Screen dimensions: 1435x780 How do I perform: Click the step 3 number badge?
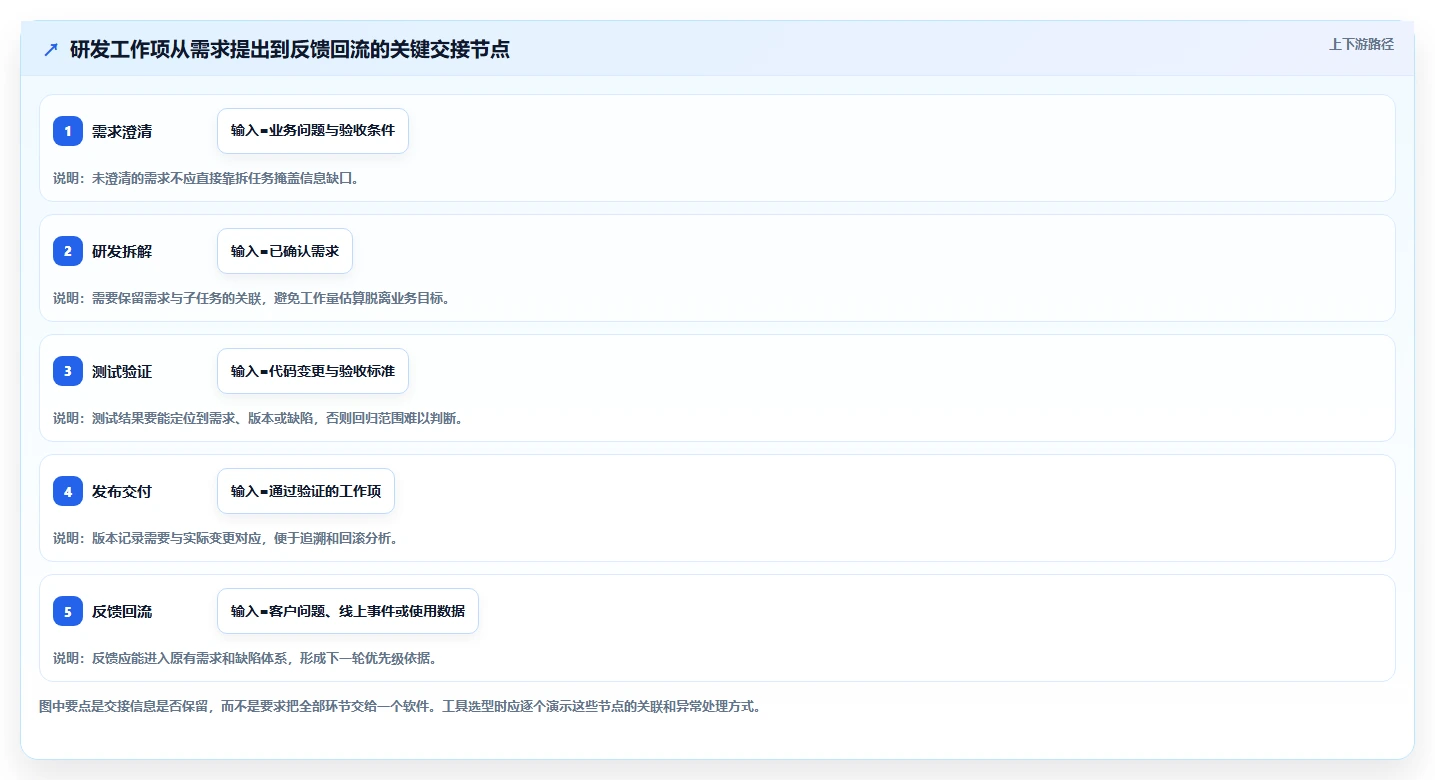pyautogui.click(x=68, y=371)
